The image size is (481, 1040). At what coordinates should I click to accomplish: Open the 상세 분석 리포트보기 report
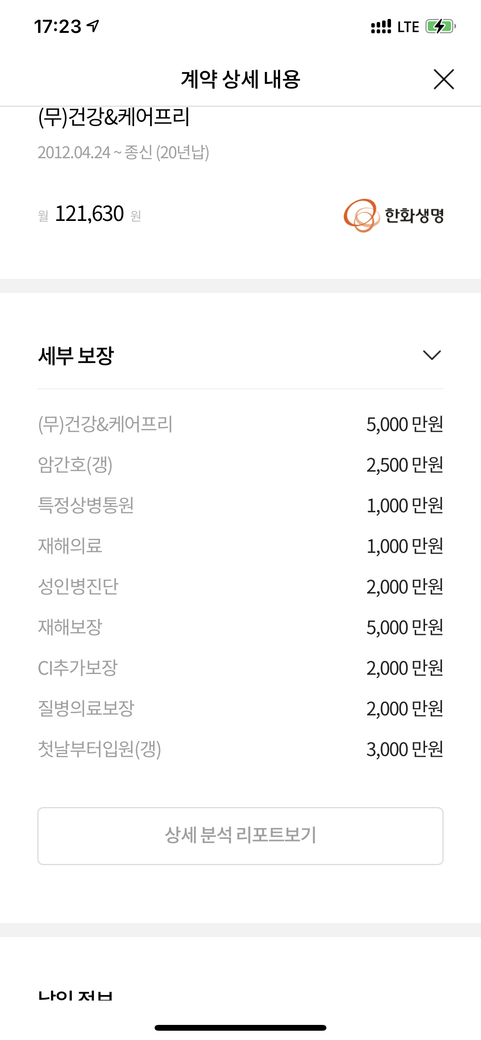click(240, 836)
